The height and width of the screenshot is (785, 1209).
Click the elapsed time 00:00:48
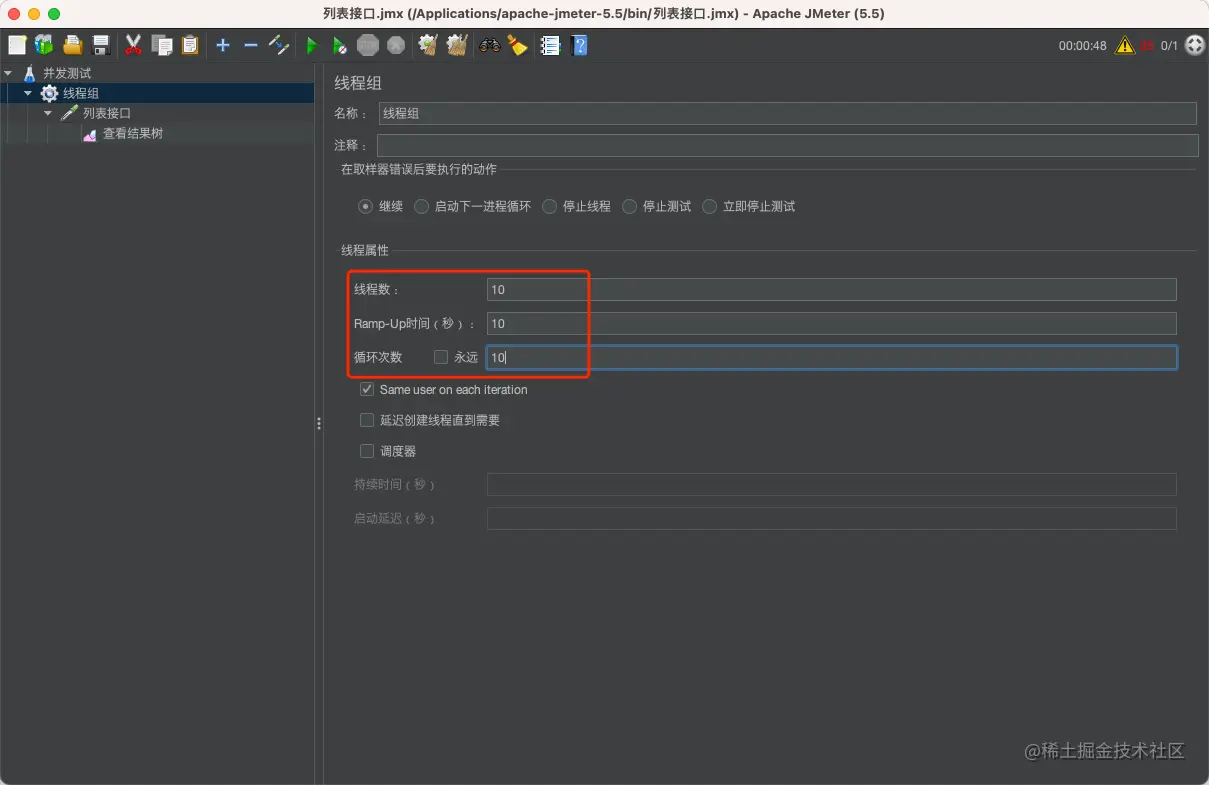pos(1082,45)
